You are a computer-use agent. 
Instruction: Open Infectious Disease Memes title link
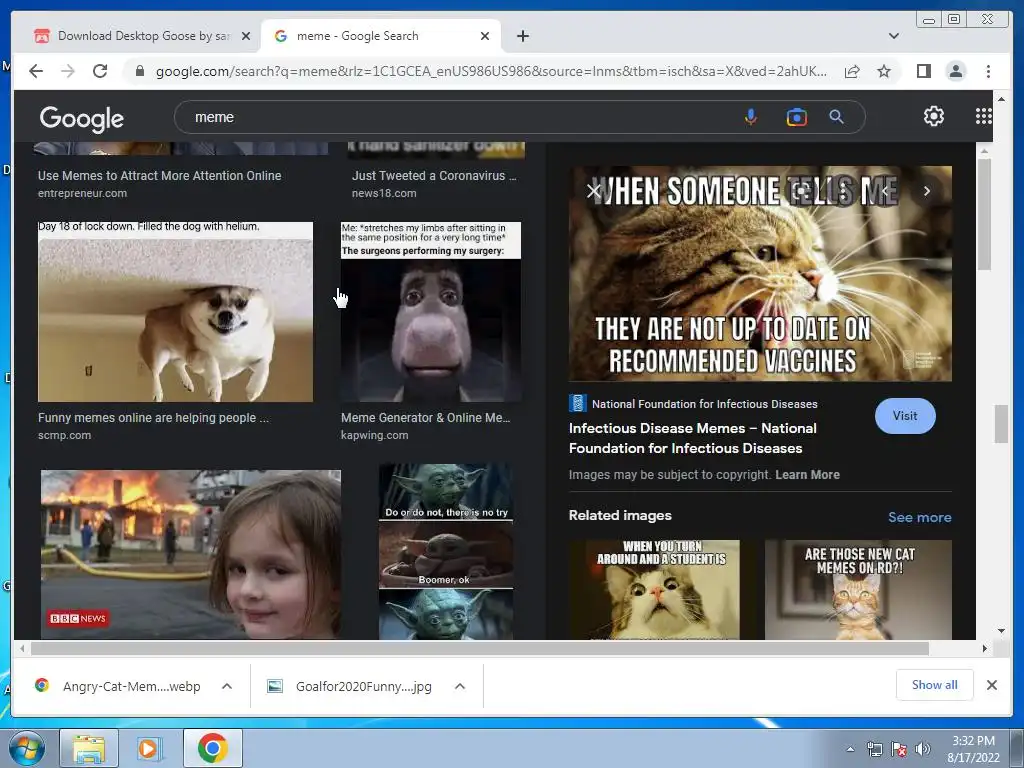[692, 438]
